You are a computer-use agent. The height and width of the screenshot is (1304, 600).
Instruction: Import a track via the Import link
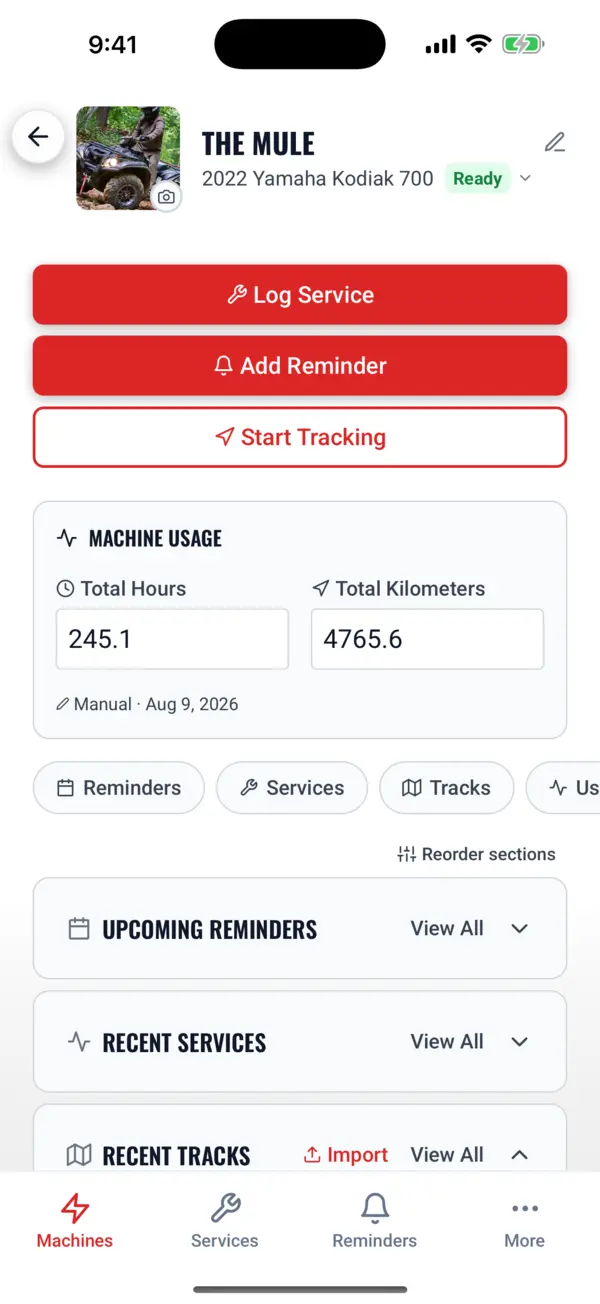coord(345,1155)
